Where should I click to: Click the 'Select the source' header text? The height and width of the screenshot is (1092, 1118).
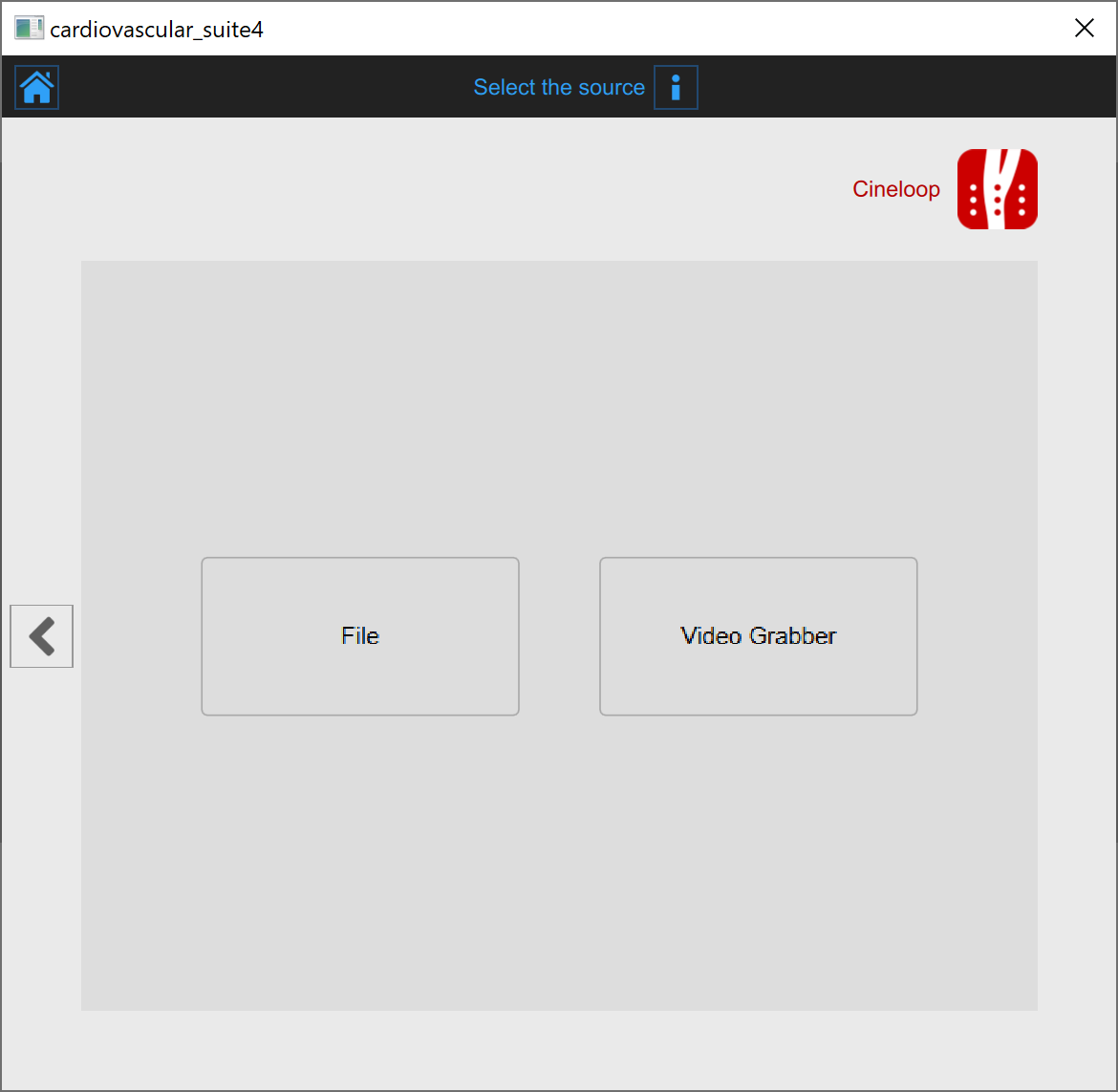[x=559, y=88]
